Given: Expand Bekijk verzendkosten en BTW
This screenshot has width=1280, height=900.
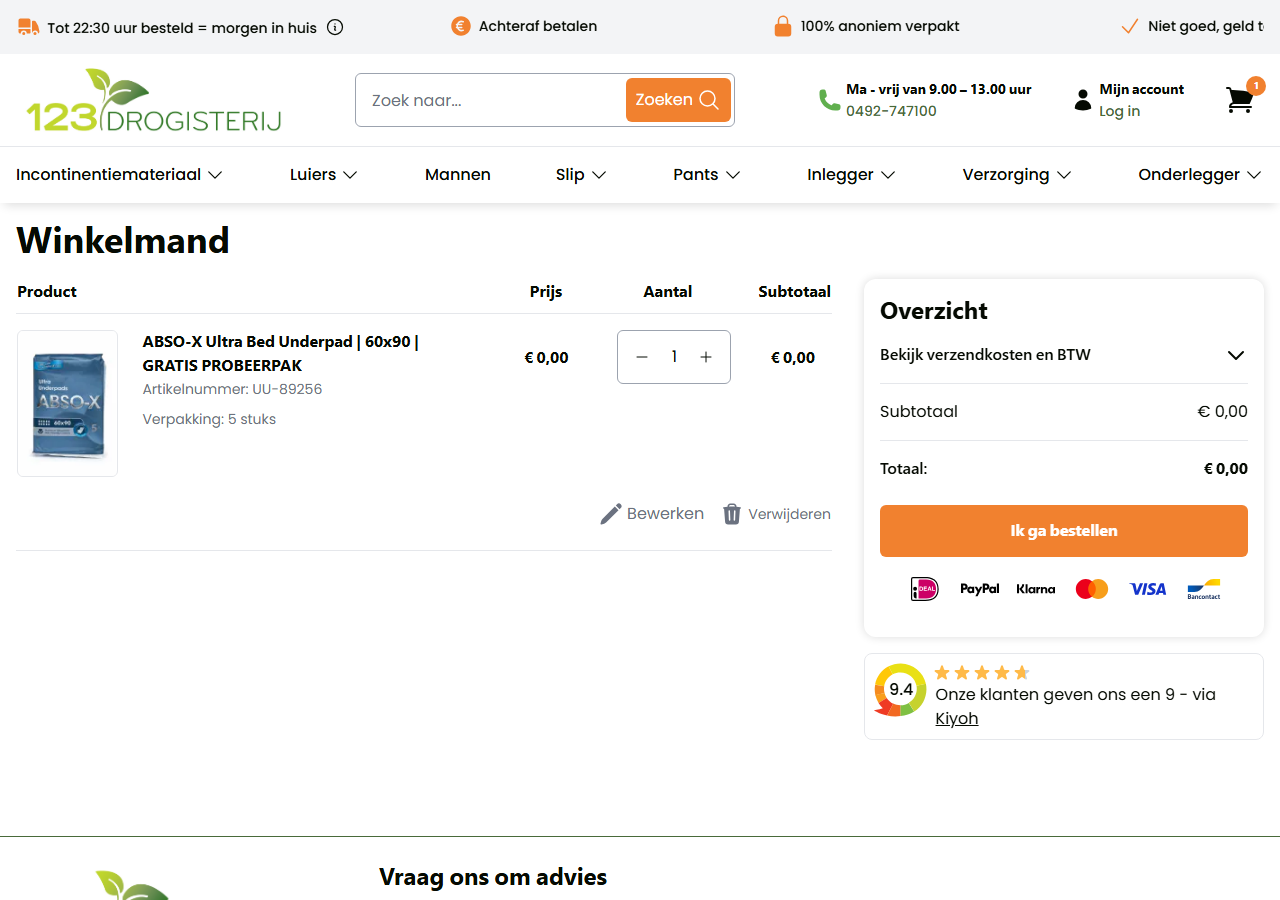Looking at the screenshot, I should tap(1064, 355).
